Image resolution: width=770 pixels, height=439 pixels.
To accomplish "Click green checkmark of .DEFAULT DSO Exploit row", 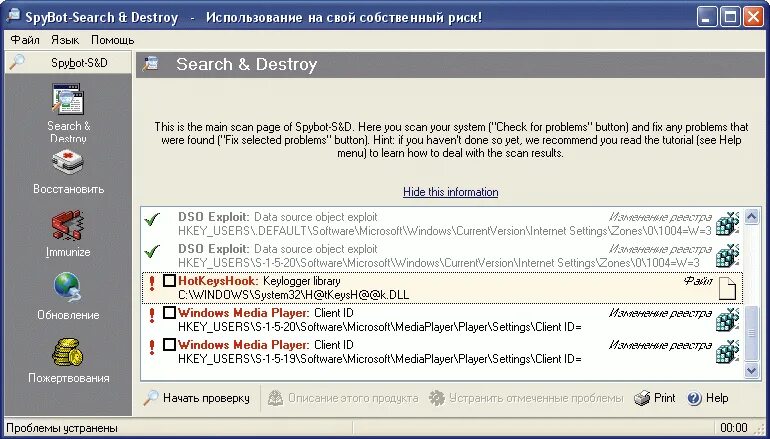I will (x=152, y=220).
